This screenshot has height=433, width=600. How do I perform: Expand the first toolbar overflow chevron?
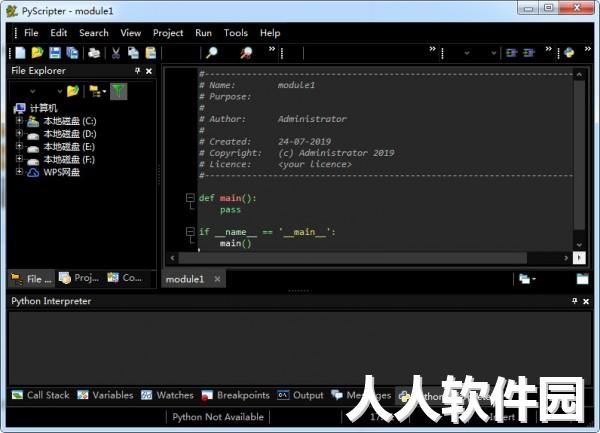[x=272, y=49]
